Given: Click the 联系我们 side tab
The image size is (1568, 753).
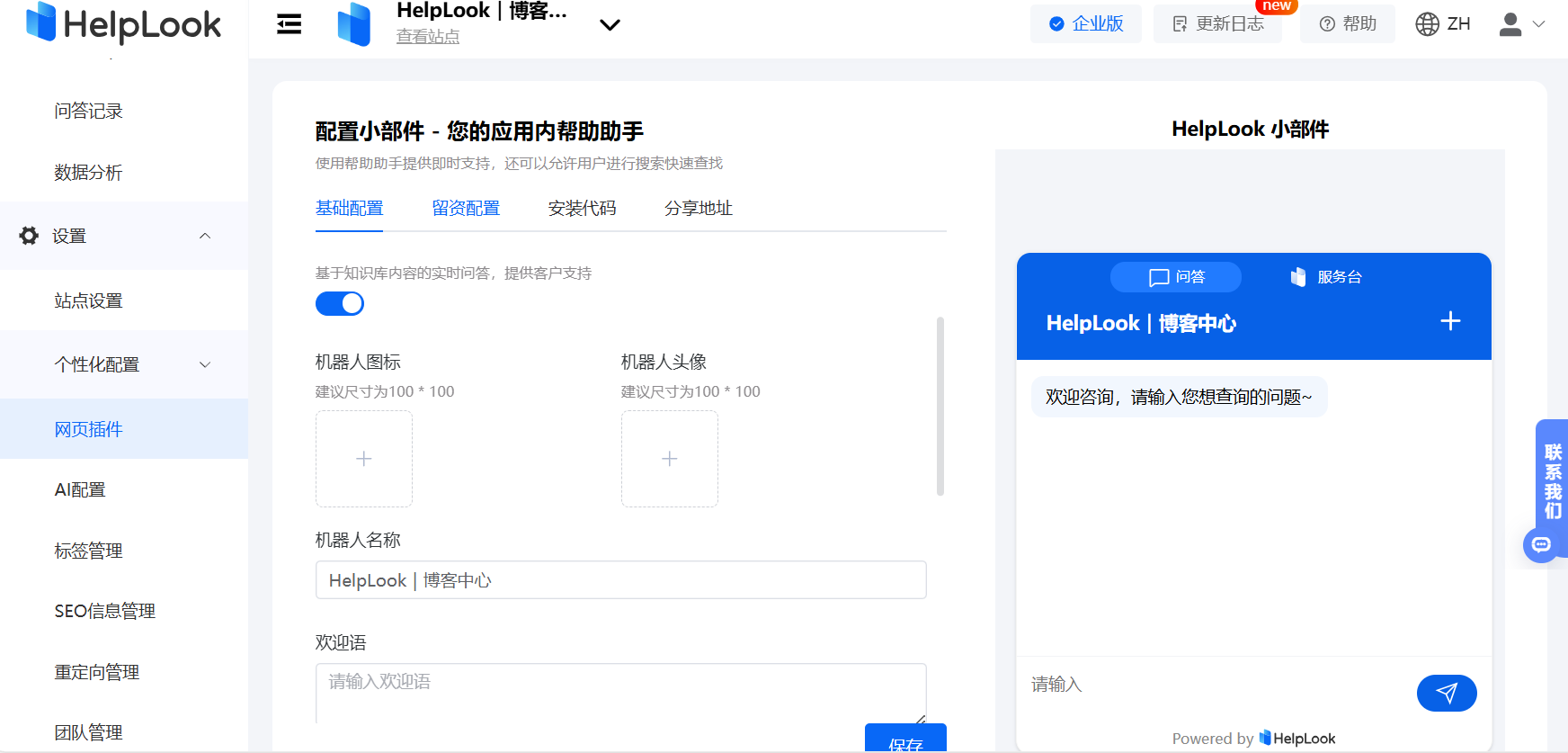Looking at the screenshot, I should 1553,481.
